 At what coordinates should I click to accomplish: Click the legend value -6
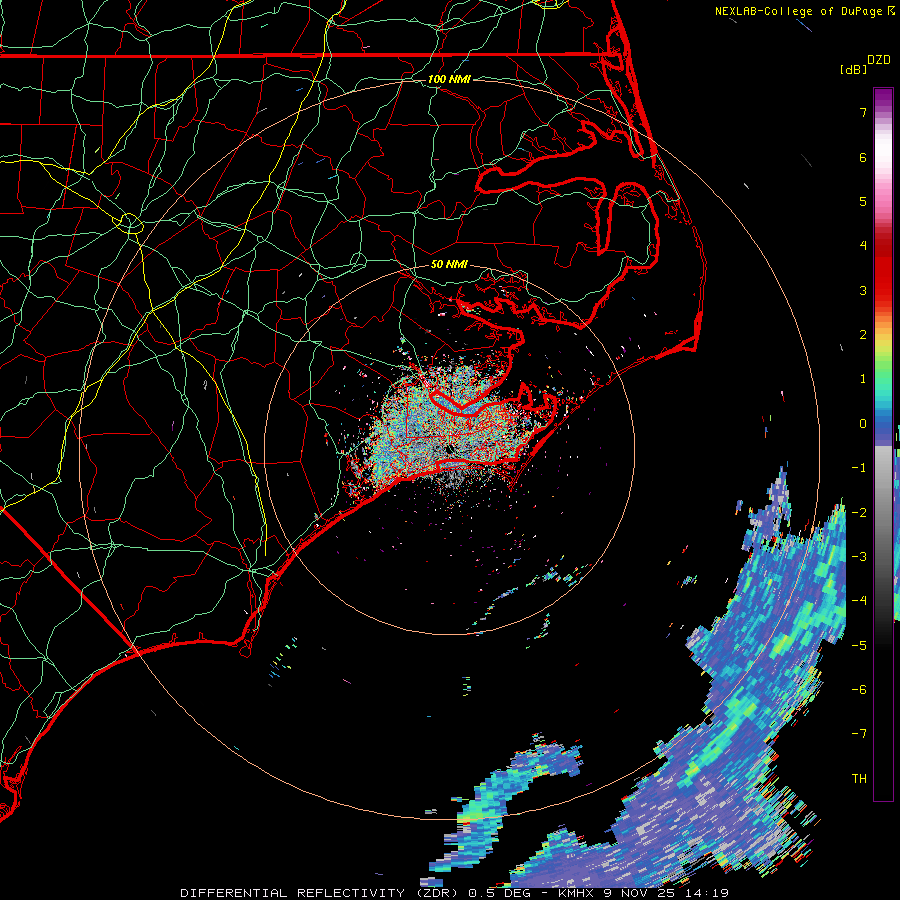pyautogui.click(x=859, y=690)
